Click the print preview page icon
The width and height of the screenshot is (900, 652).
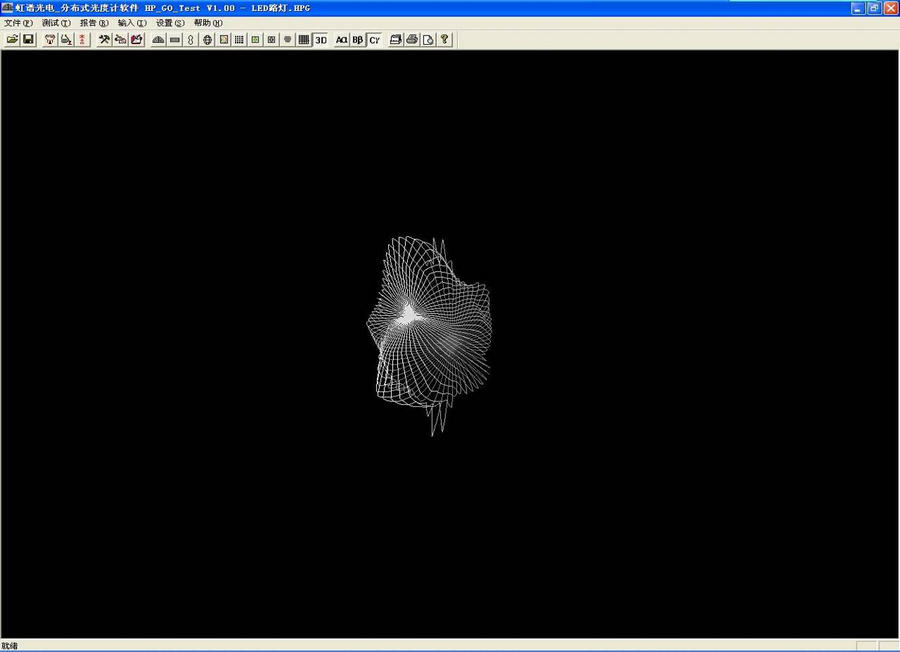coord(428,40)
